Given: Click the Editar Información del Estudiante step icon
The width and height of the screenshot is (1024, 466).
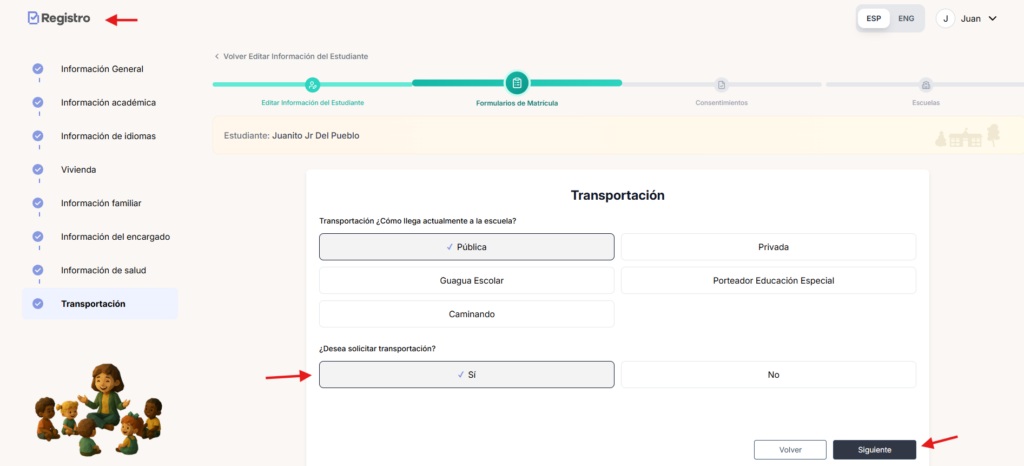Looking at the screenshot, I should 312,84.
